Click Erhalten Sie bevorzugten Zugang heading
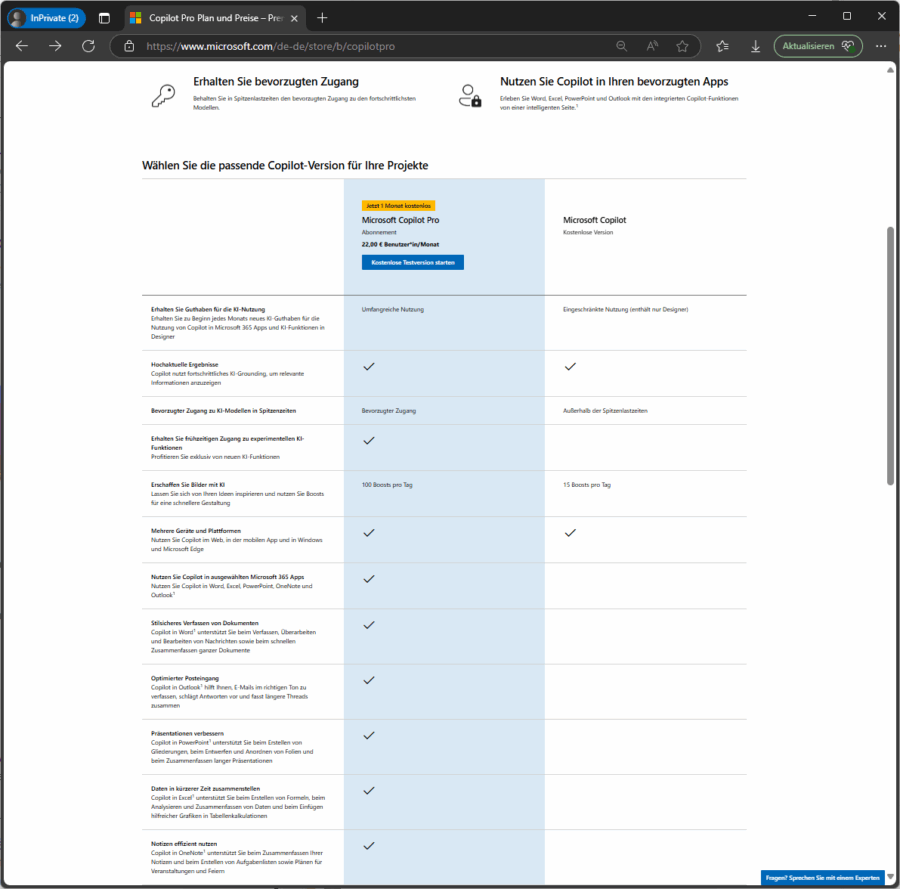900x889 pixels. click(276, 81)
